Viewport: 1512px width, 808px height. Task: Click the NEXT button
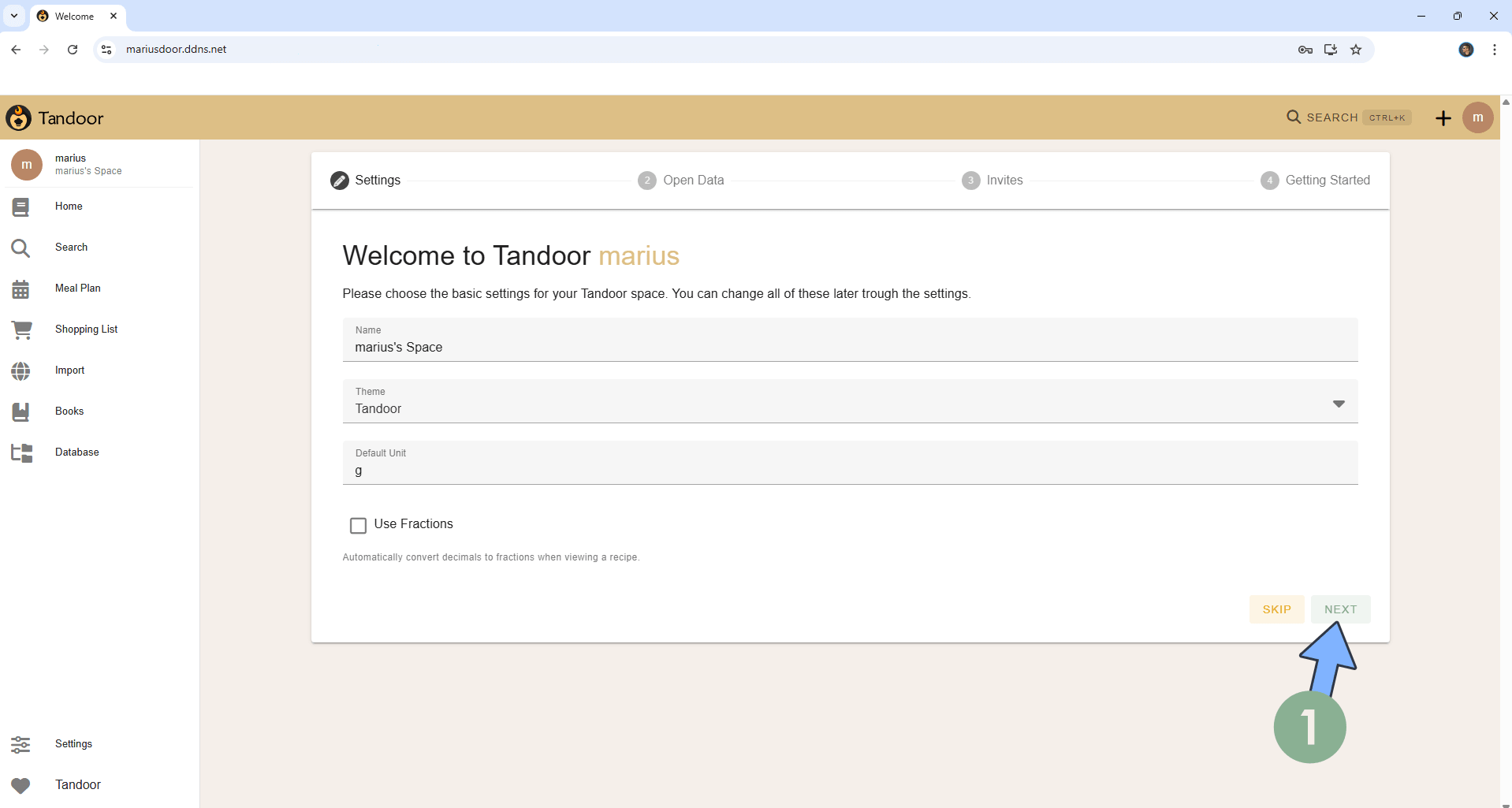(x=1340, y=609)
